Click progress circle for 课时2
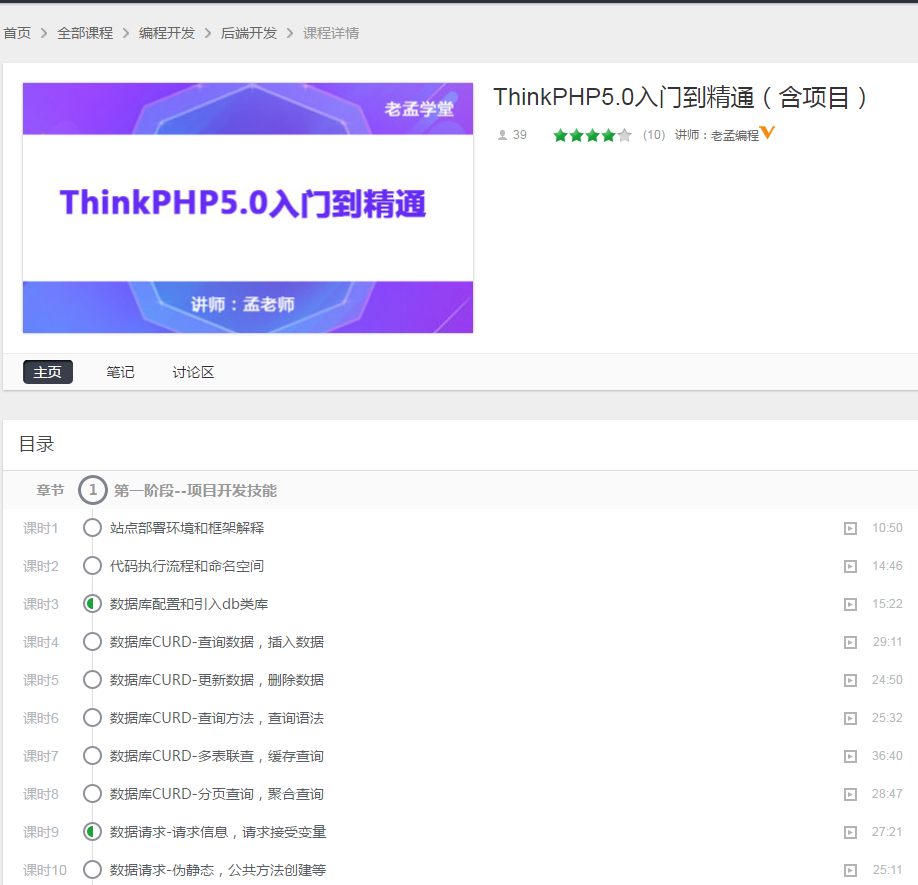The height and width of the screenshot is (885, 918). coord(92,566)
